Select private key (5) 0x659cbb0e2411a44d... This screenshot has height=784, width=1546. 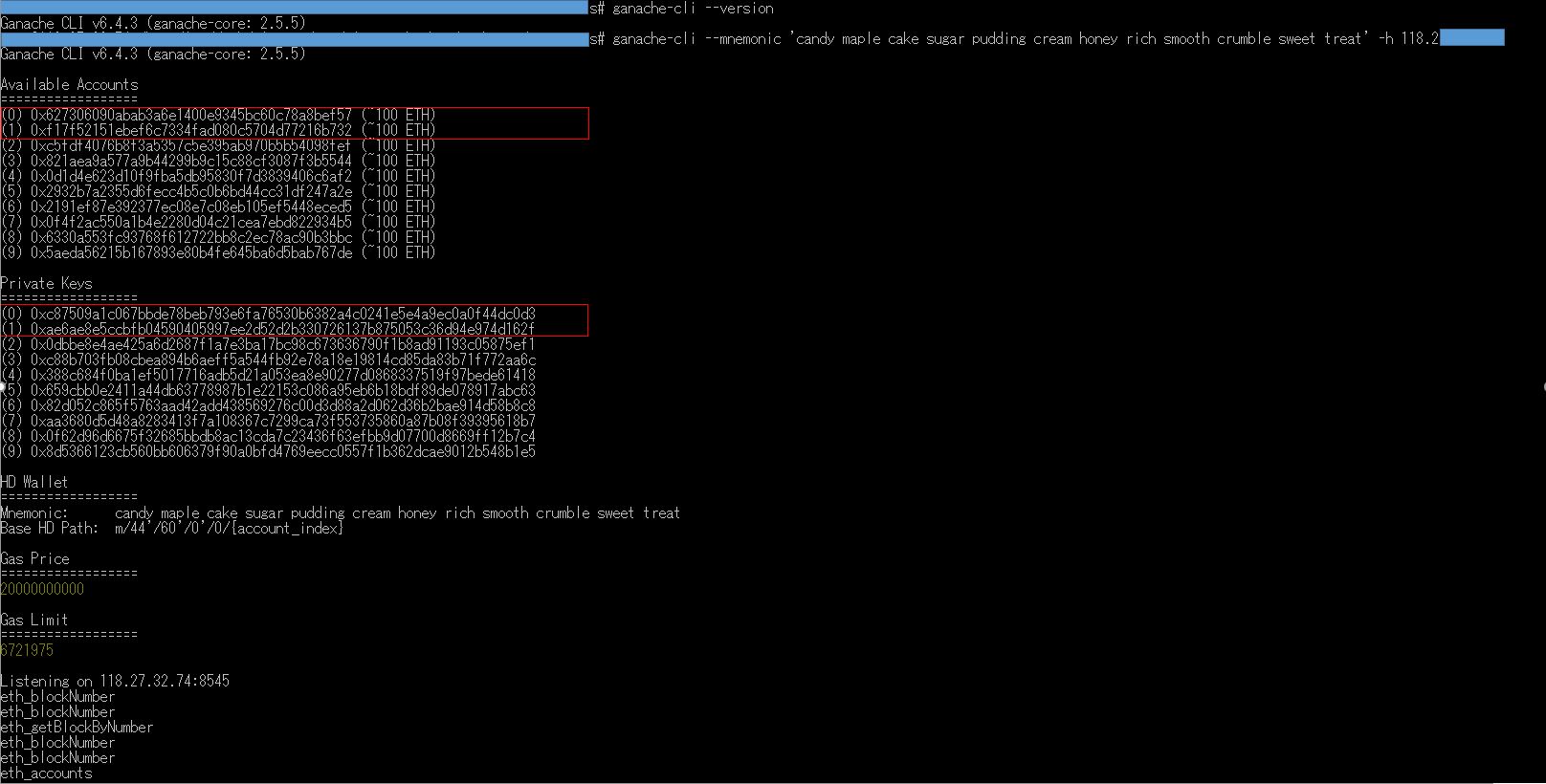point(283,391)
